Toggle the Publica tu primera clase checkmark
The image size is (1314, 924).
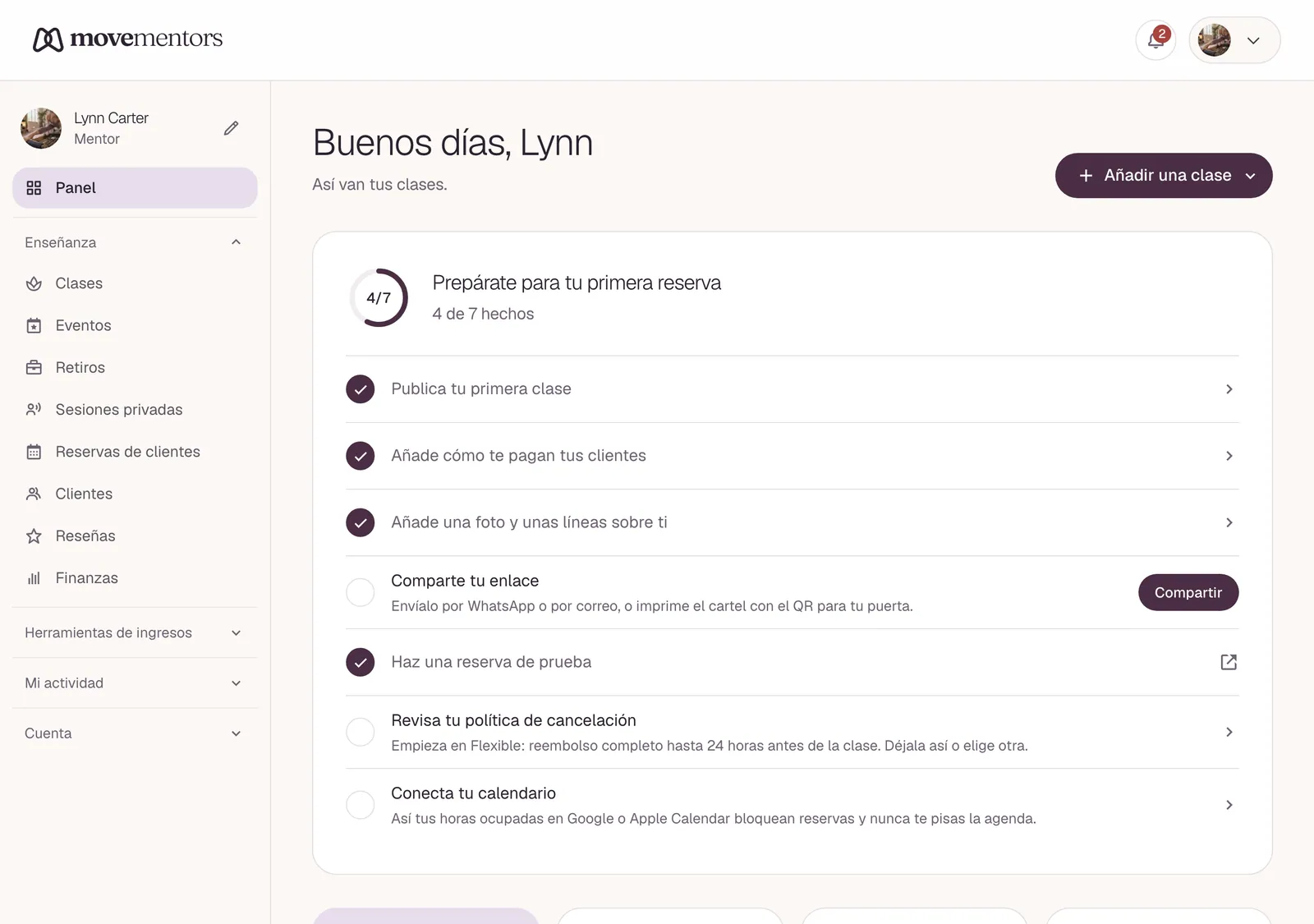pyautogui.click(x=361, y=389)
